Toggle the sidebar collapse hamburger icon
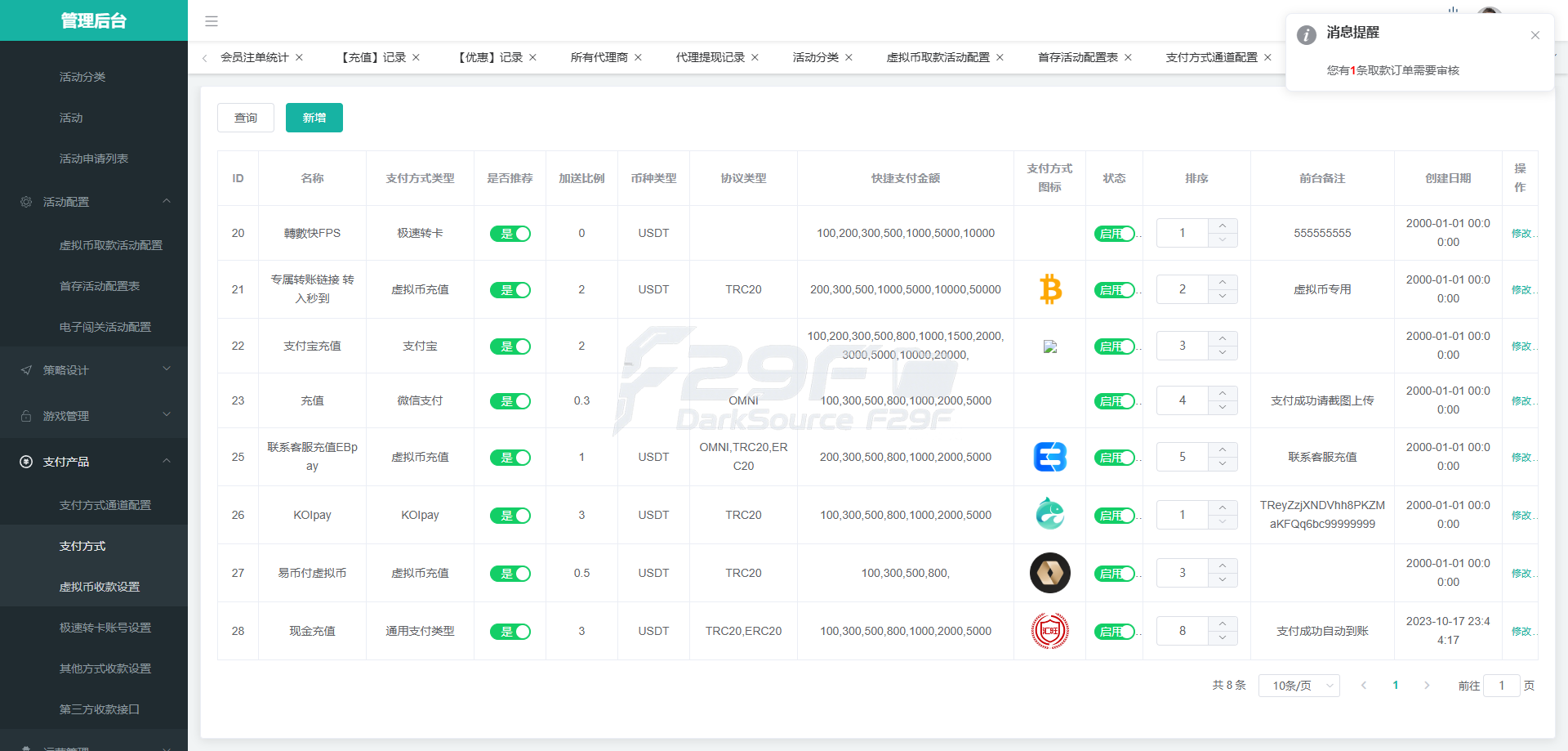Image resolution: width=1568 pixels, height=751 pixels. tap(212, 21)
